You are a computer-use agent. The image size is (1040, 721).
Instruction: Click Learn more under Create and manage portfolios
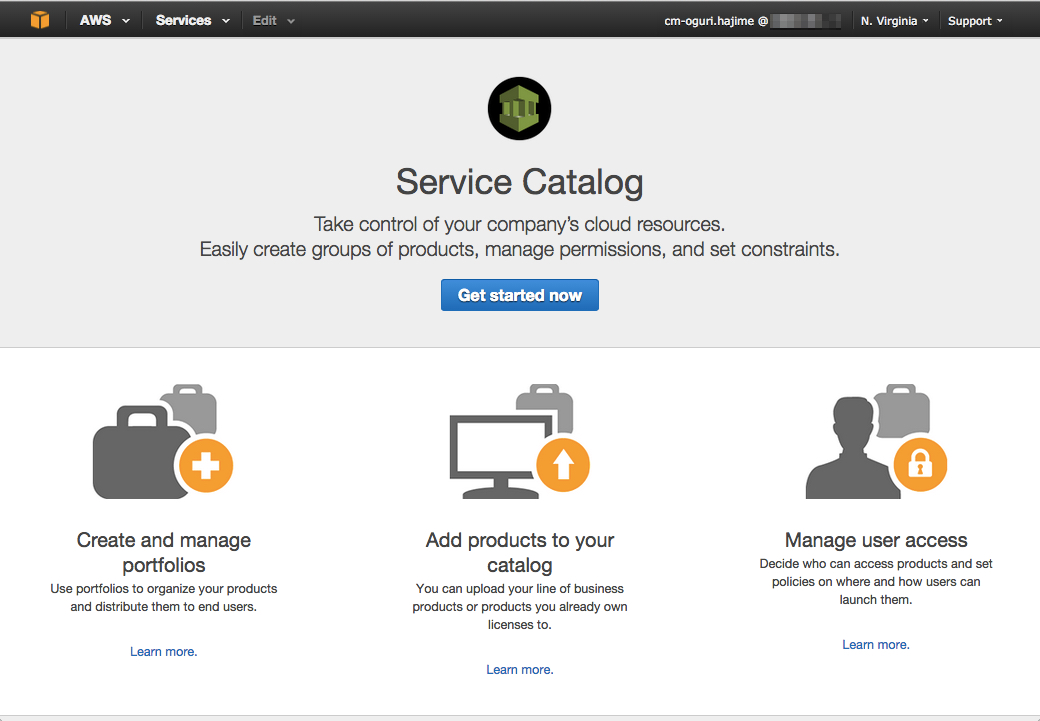coord(163,651)
